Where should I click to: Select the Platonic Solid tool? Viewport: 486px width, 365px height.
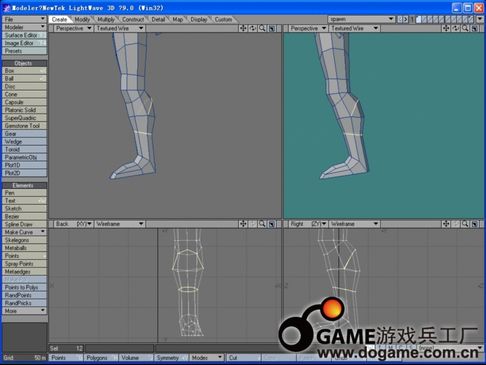pyautogui.click(x=24, y=110)
